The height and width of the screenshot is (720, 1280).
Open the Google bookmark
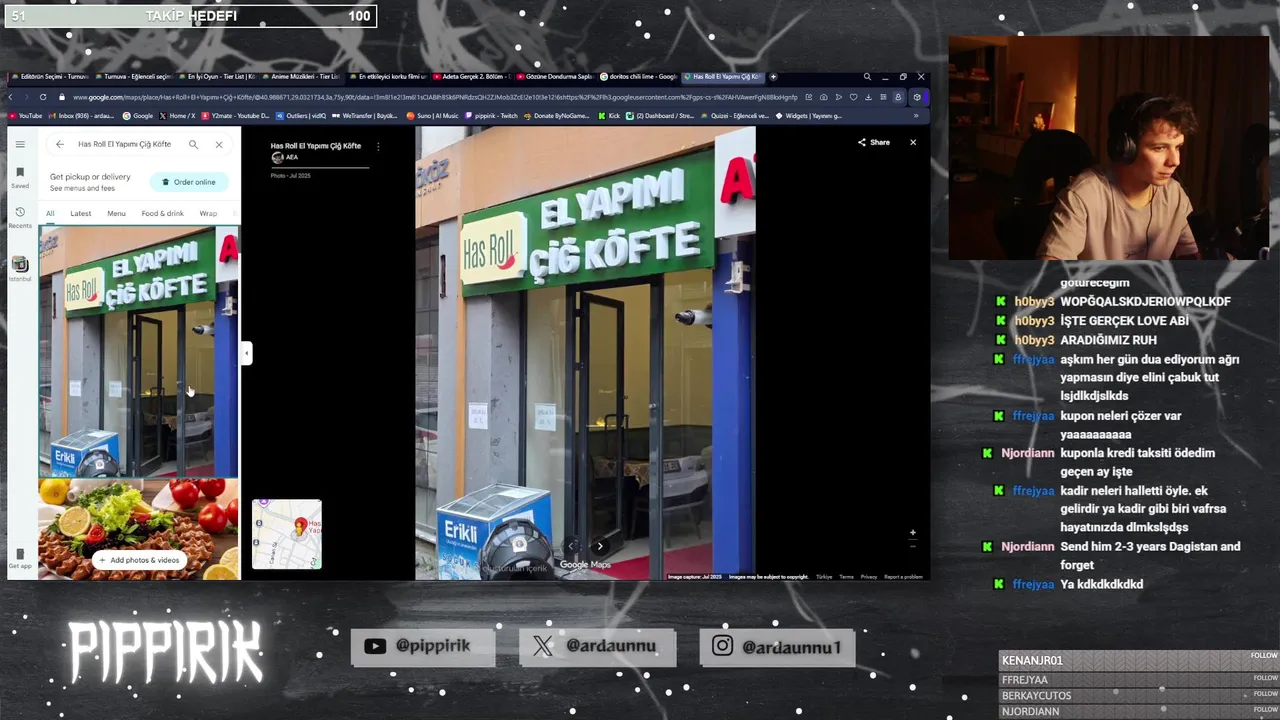pyautogui.click(x=138, y=116)
